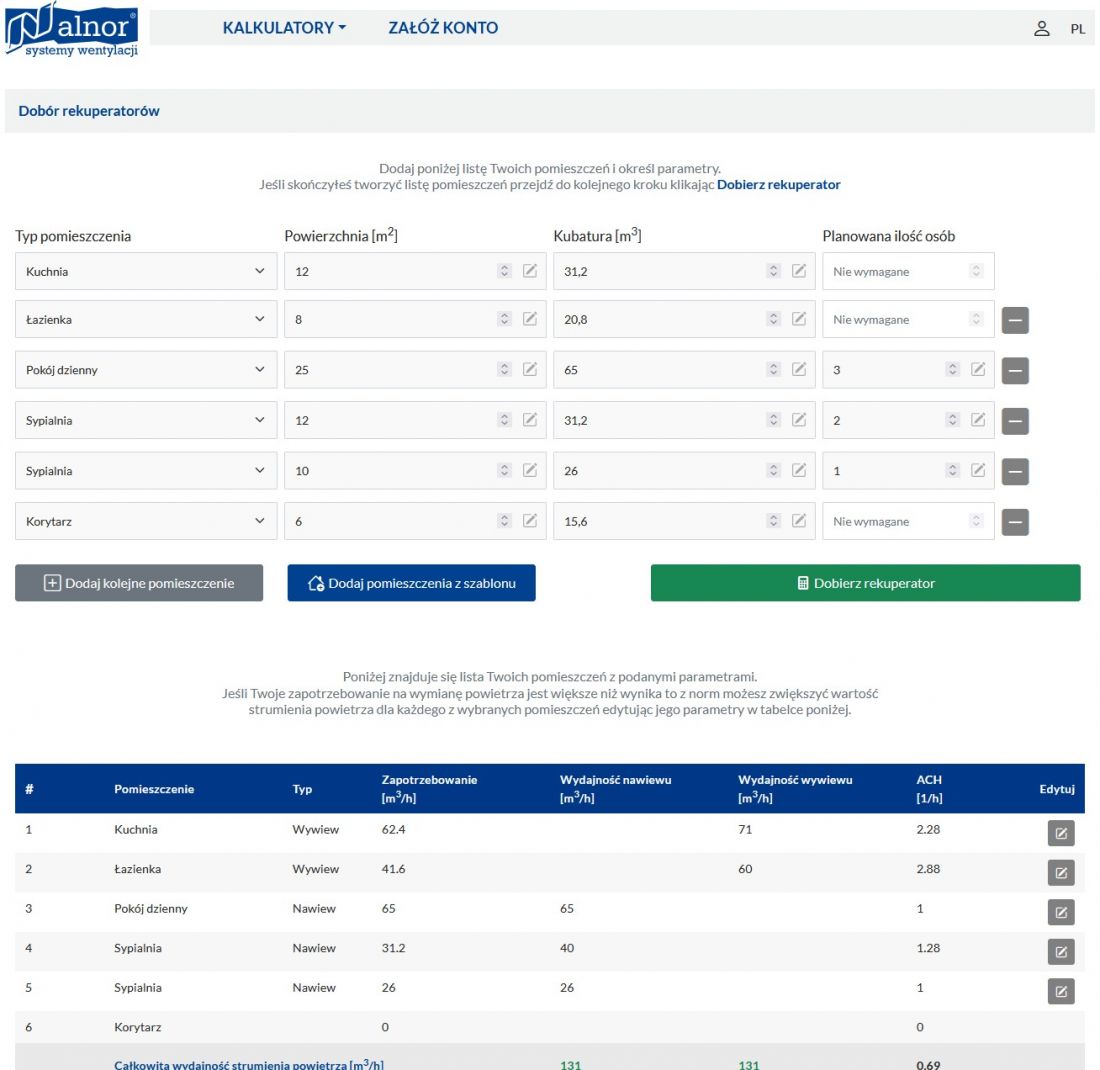Adjust the Łazienka surface area stepper
Image resolution: width=1100 pixels, height=1070 pixels.
click(504, 319)
